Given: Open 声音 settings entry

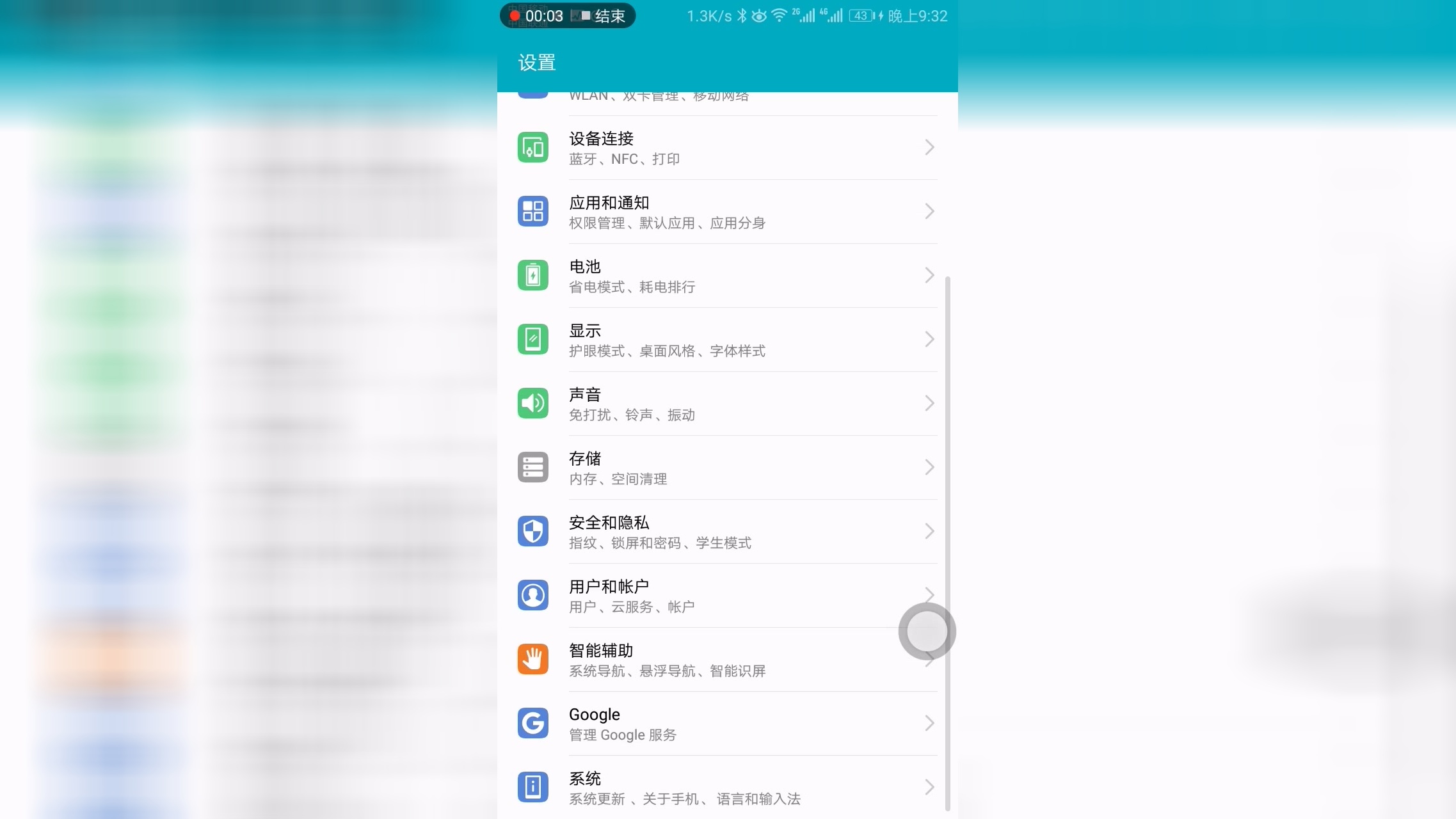Looking at the screenshot, I should (727, 403).
